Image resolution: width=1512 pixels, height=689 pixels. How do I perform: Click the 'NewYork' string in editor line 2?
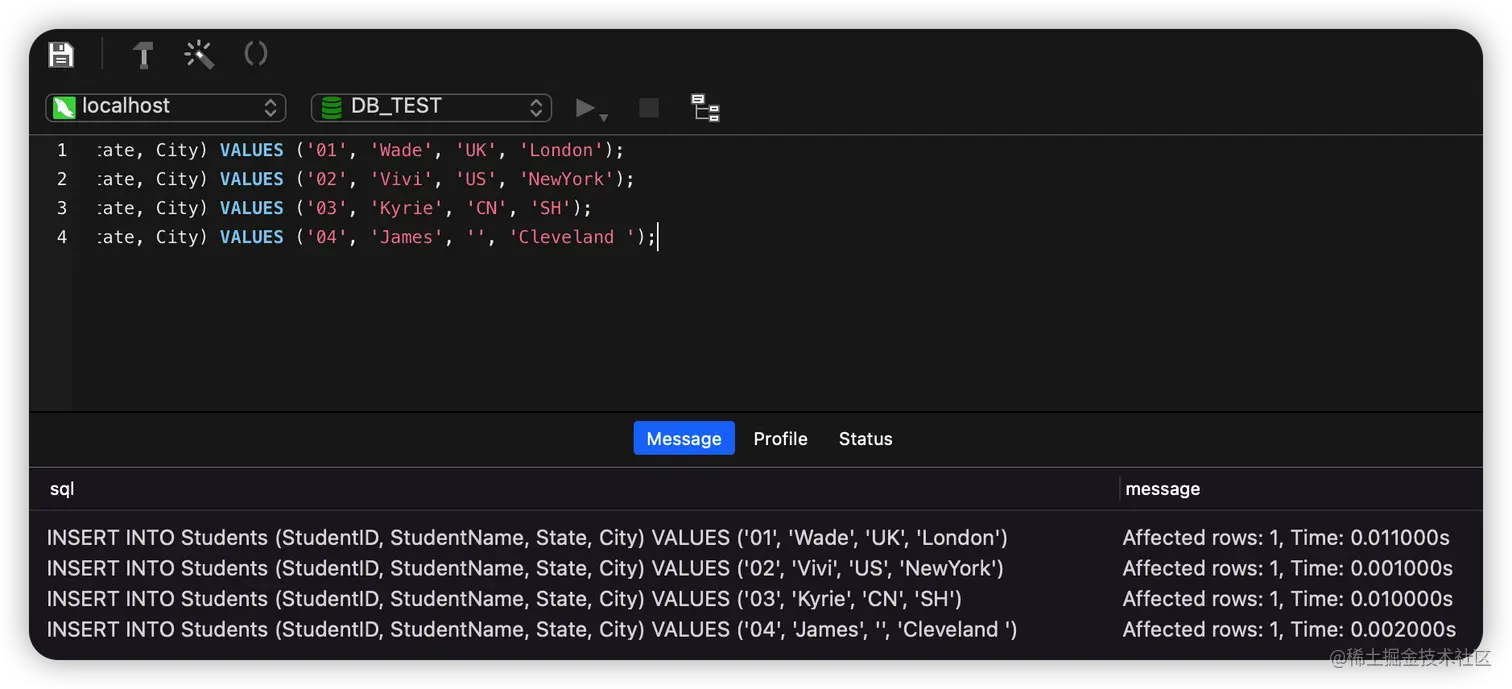click(x=567, y=179)
